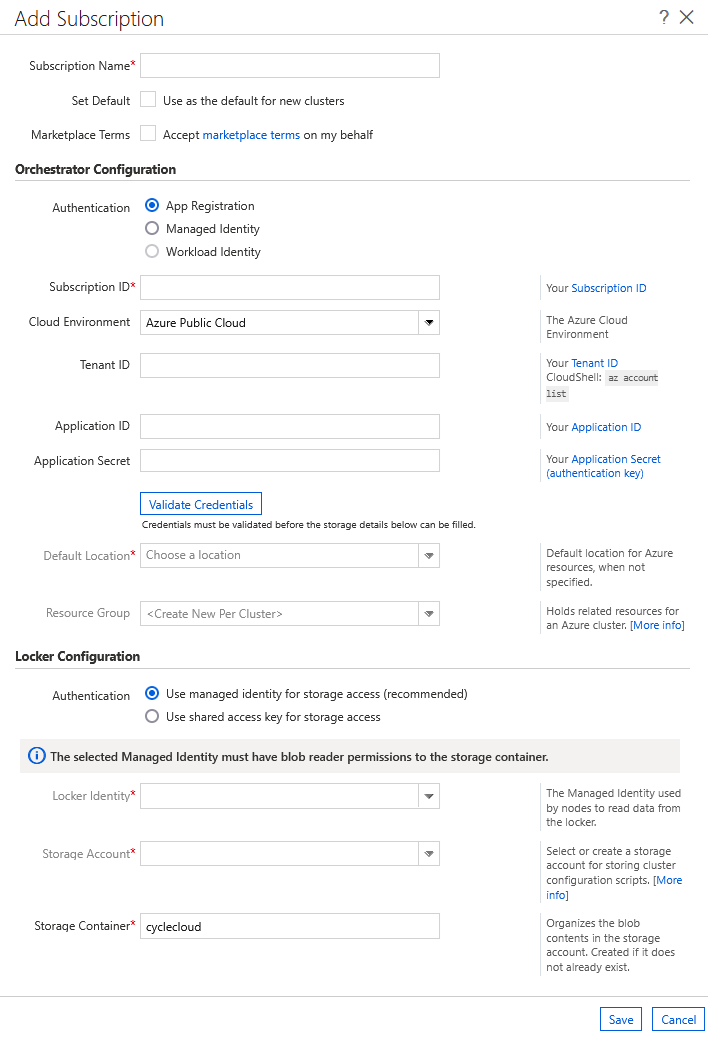Select the Workload Identity authentication option
The image size is (708, 1039).
(151, 251)
